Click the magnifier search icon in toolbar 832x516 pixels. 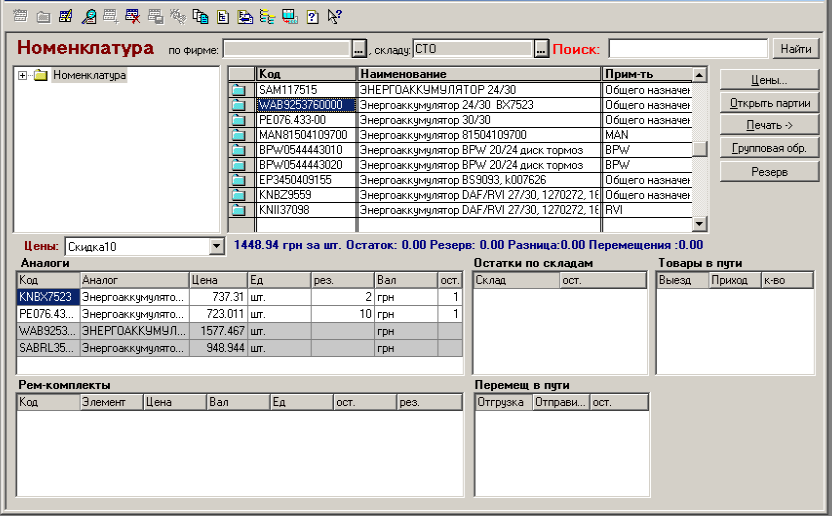point(88,16)
